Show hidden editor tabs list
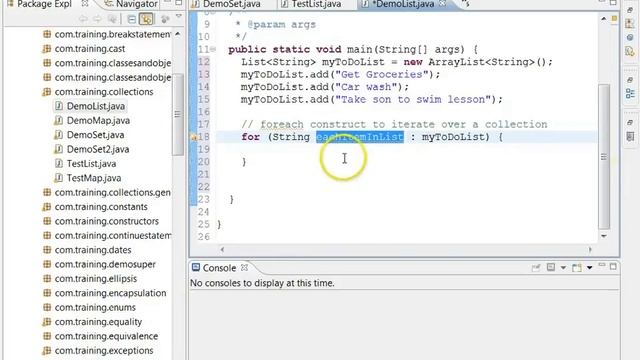Viewport: 640px width, 360px height. (x=465, y=4)
